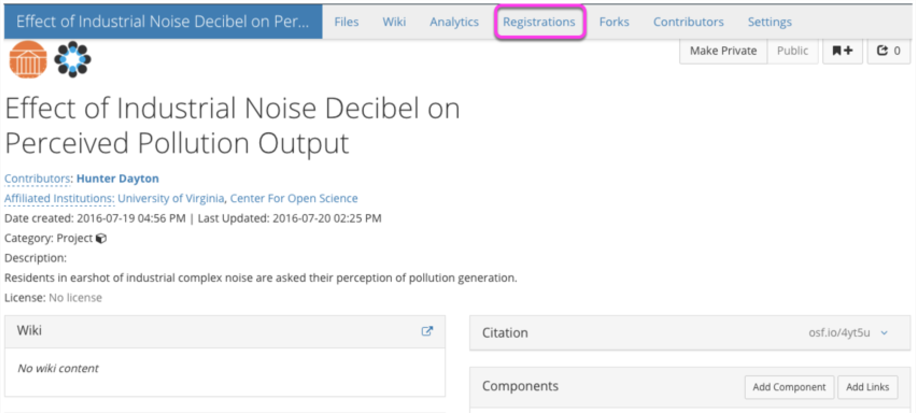Click the project category cube icon

[101, 239]
